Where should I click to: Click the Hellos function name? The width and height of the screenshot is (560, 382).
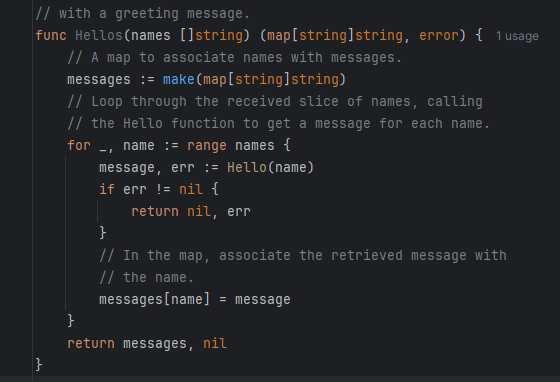pos(99,36)
